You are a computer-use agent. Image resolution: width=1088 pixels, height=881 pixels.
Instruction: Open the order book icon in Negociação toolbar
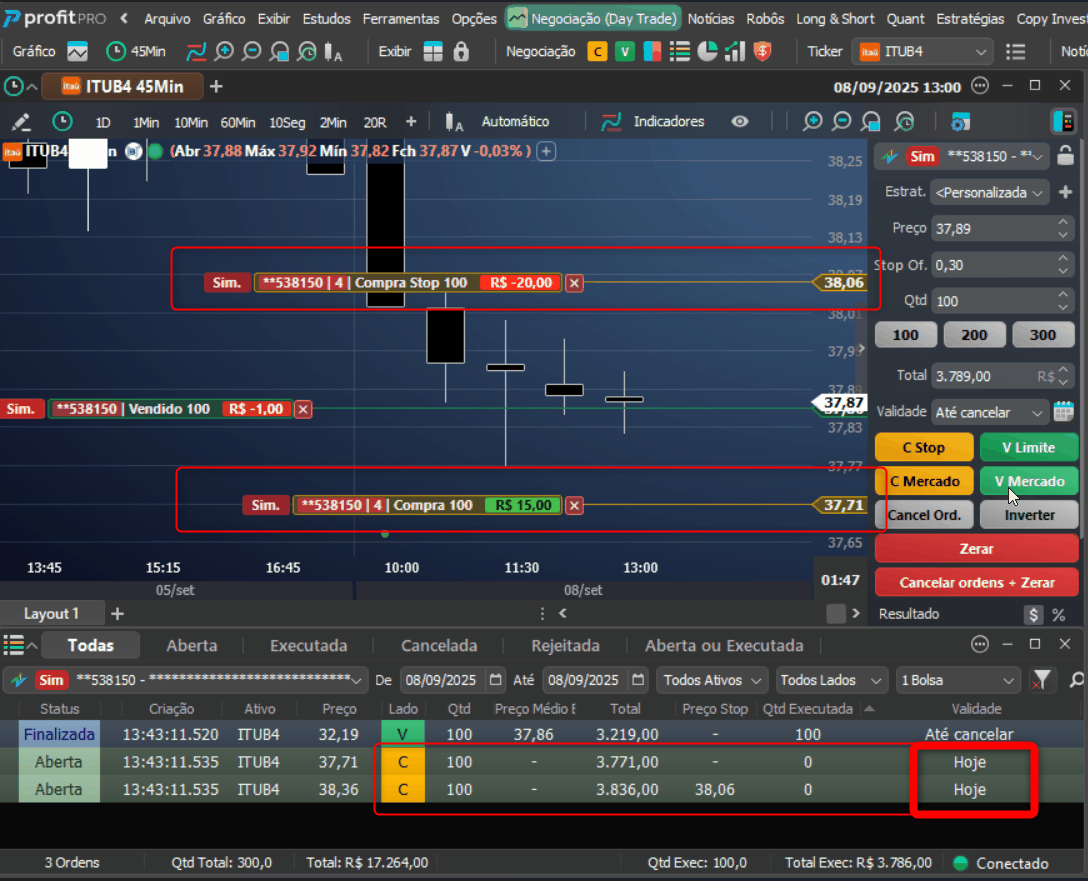(652, 51)
